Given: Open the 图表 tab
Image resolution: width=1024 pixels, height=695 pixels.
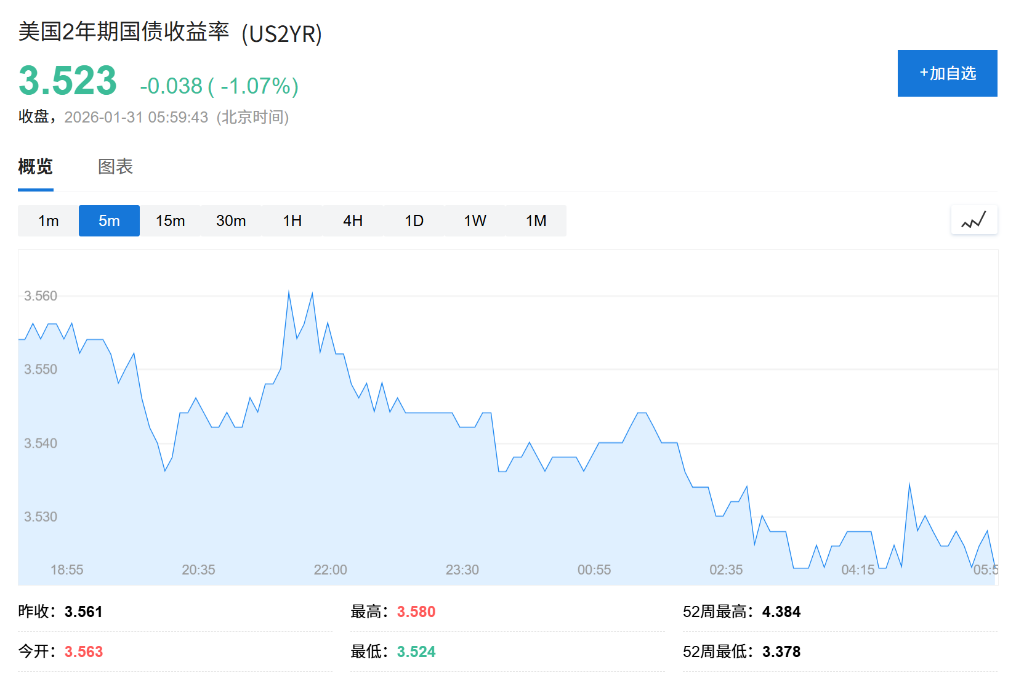Looking at the screenshot, I should tap(115, 167).
